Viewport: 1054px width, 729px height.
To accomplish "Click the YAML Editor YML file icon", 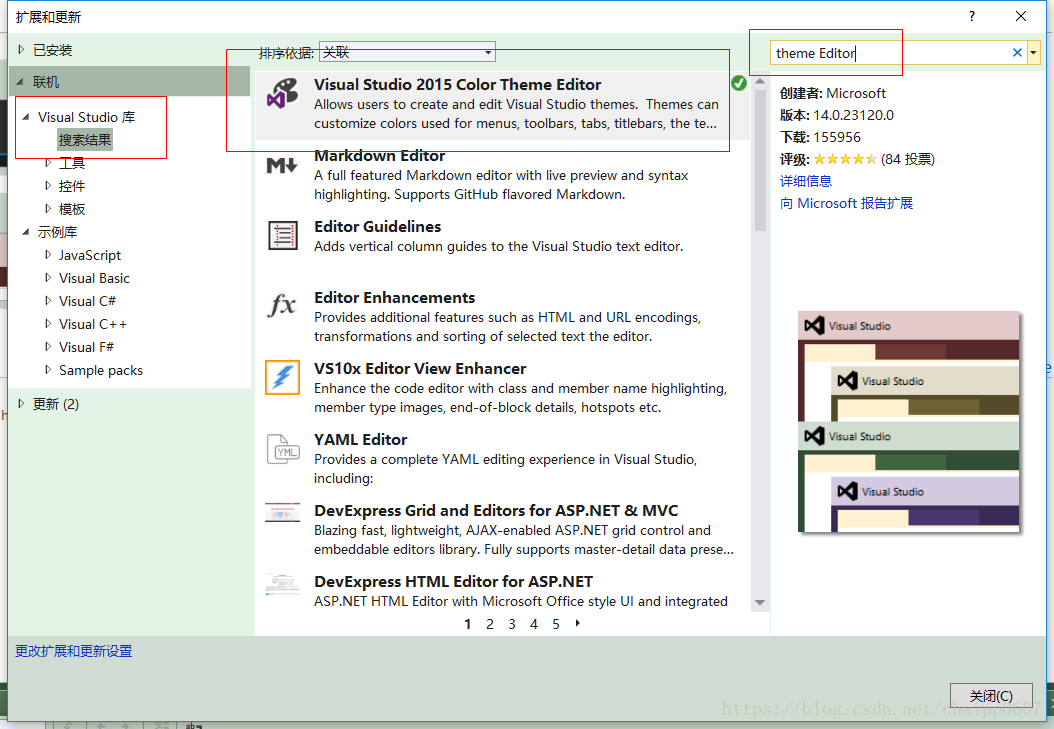I will (283, 449).
